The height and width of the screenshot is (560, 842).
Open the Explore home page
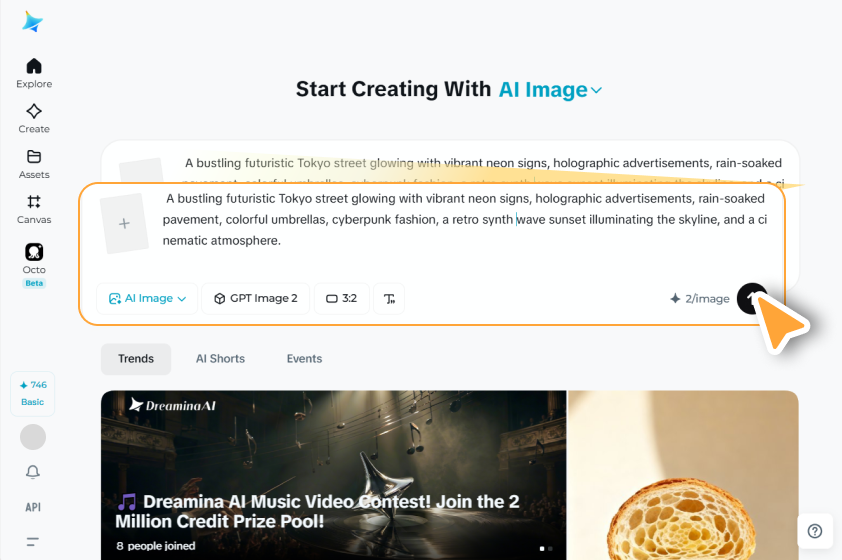coord(34,73)
